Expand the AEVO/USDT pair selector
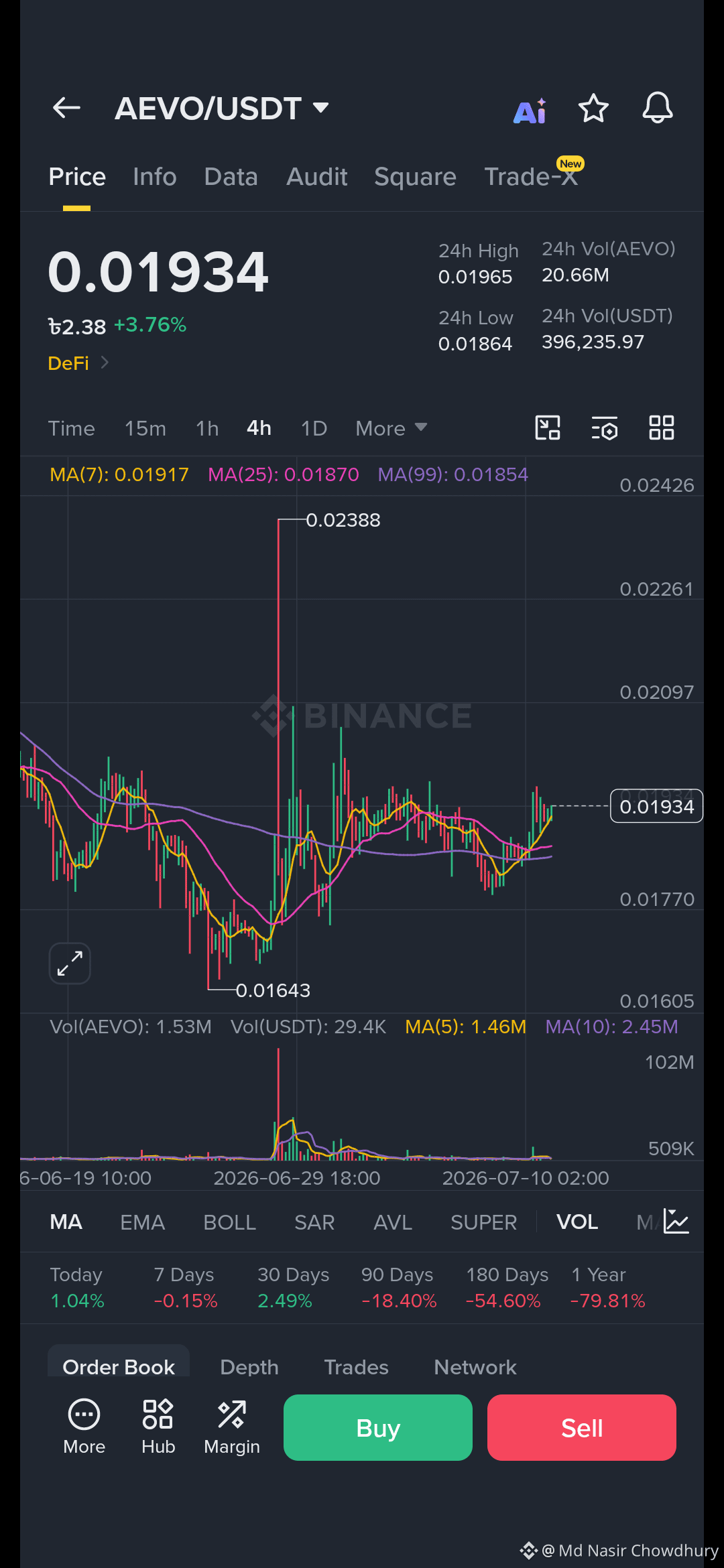The width and height of the screenshot is (724, 1568). pos(221,108)
